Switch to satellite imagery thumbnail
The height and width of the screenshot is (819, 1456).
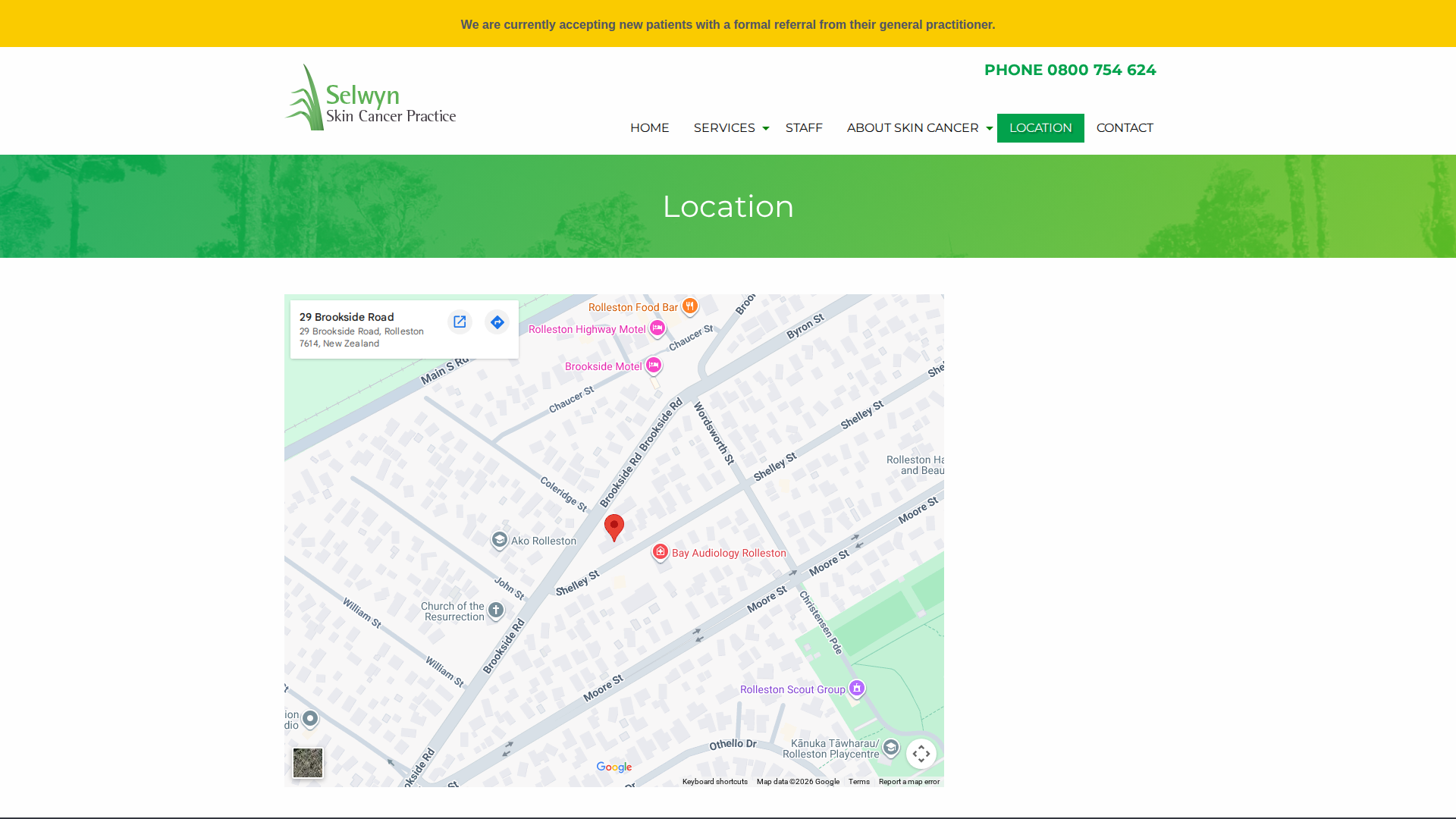(x=308, y=763)
